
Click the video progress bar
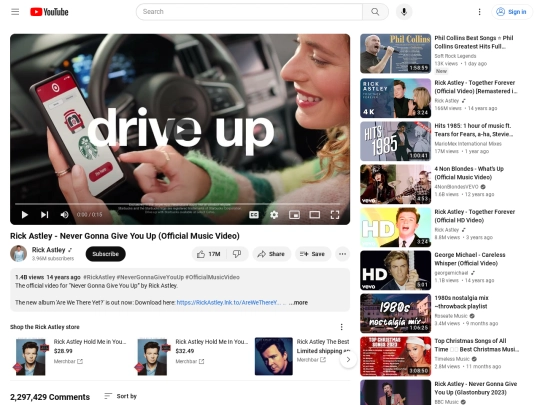pyautogui.click(x=177, y=204)
